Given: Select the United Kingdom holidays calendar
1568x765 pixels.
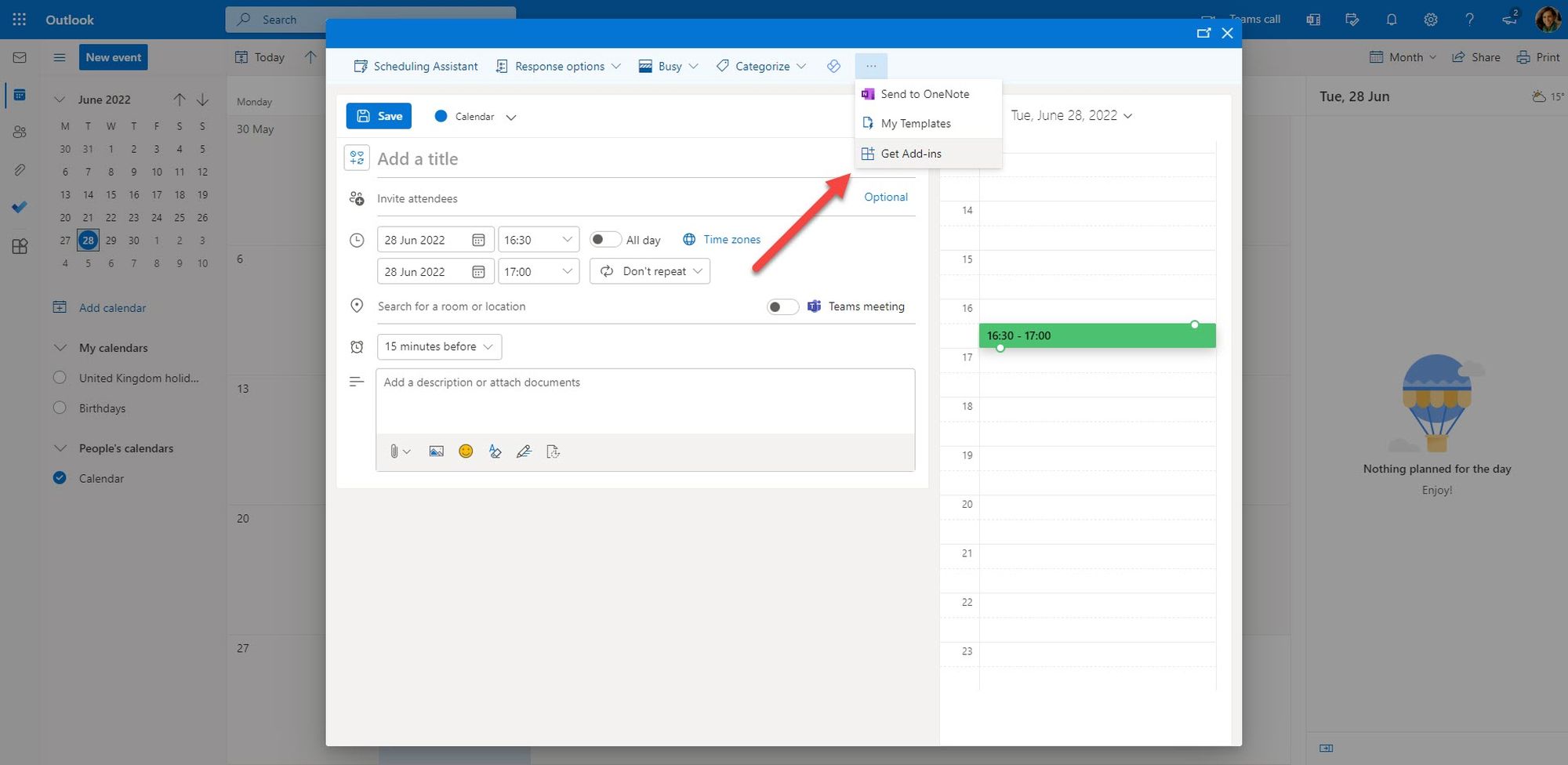Looking at the screenshot, I should 60,378.
